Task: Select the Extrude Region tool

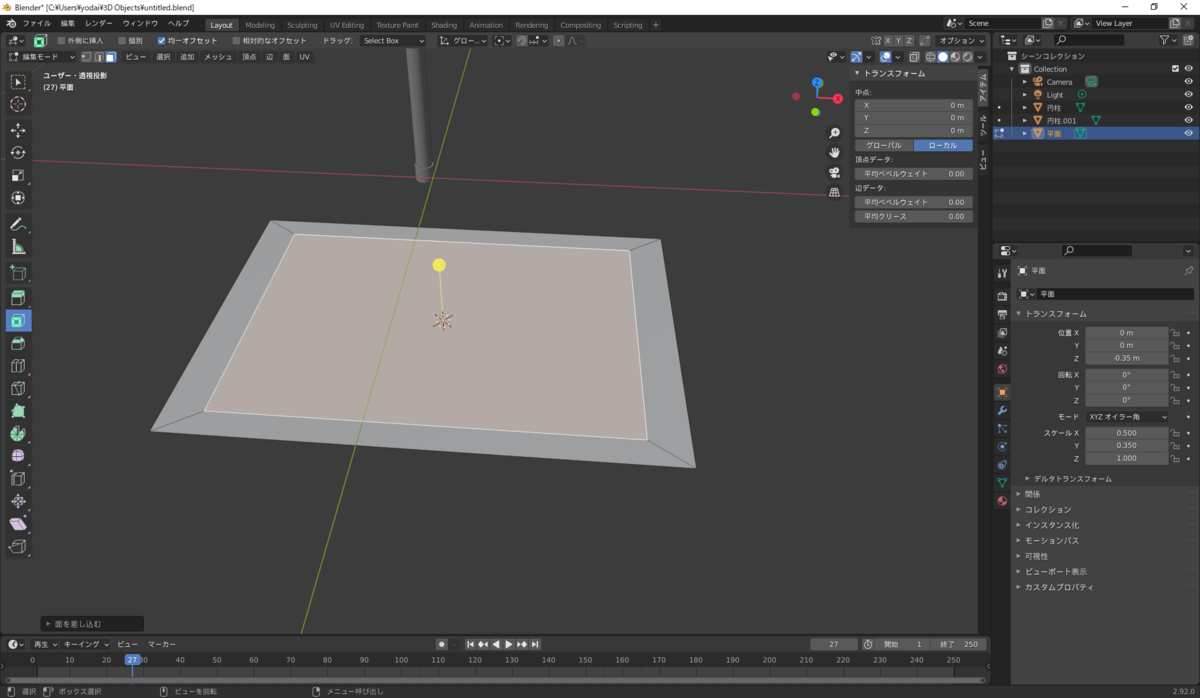Action: coord(18,298)
